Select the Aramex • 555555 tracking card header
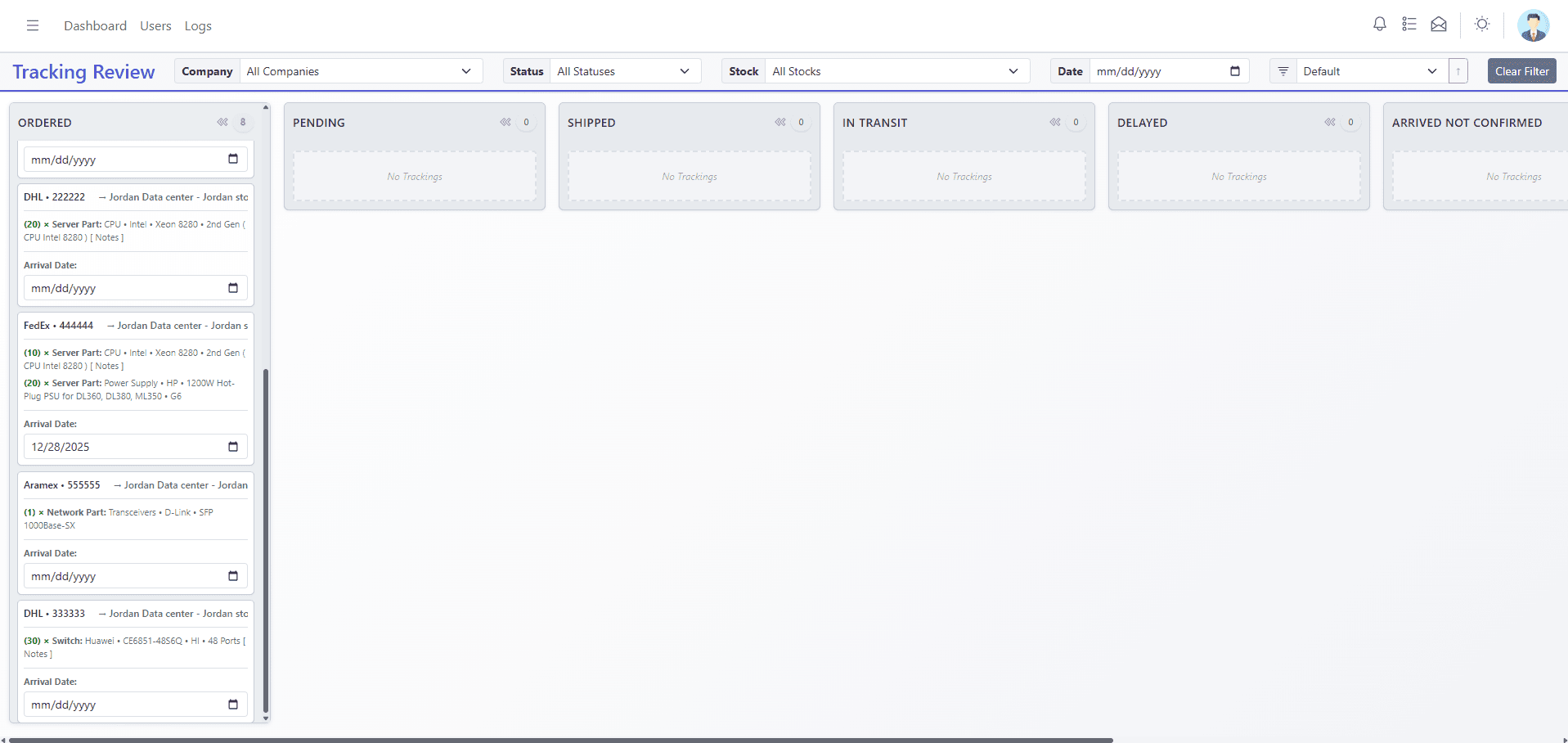Image resolution: width=1568 pixels, height=743 pixels. click(136, 485)
